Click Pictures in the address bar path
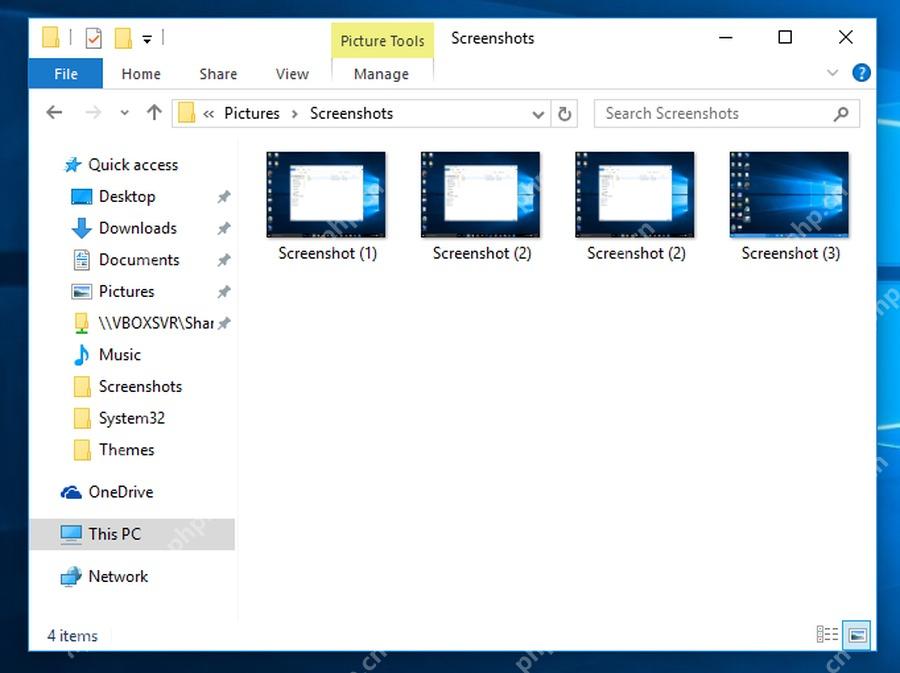Viewport: 900px width, 673px height. [x=251, y=113]
